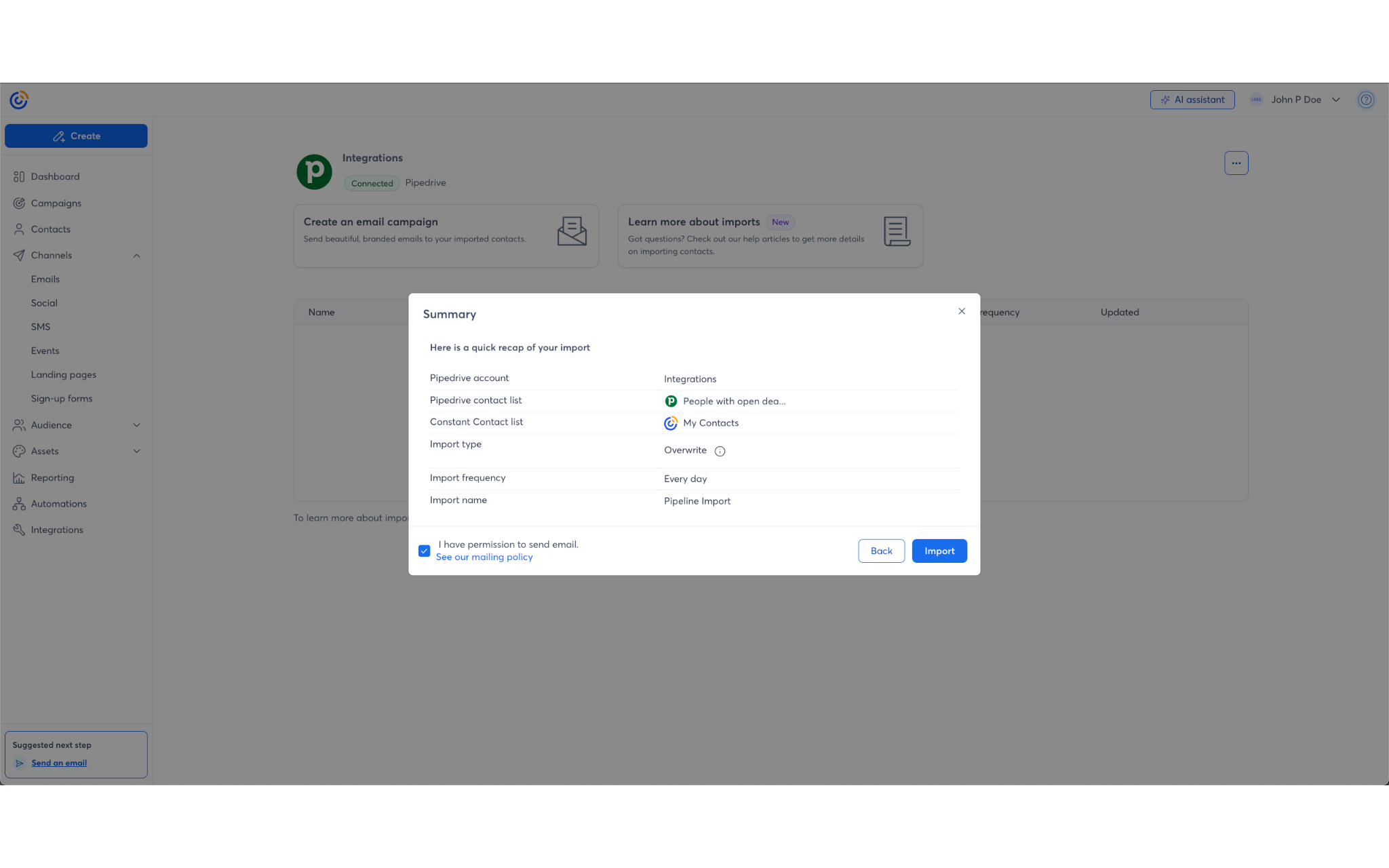Click the Automations sidebar icon

click(x=19, y=504)
